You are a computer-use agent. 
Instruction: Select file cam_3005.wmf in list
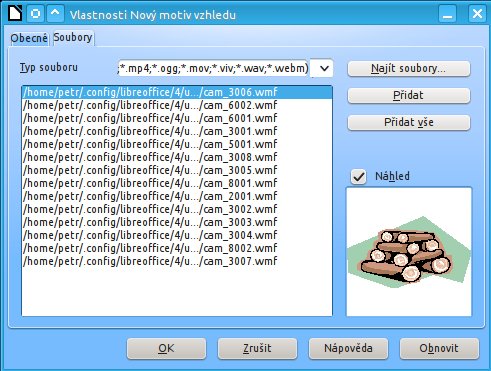[x=177, y=170]
